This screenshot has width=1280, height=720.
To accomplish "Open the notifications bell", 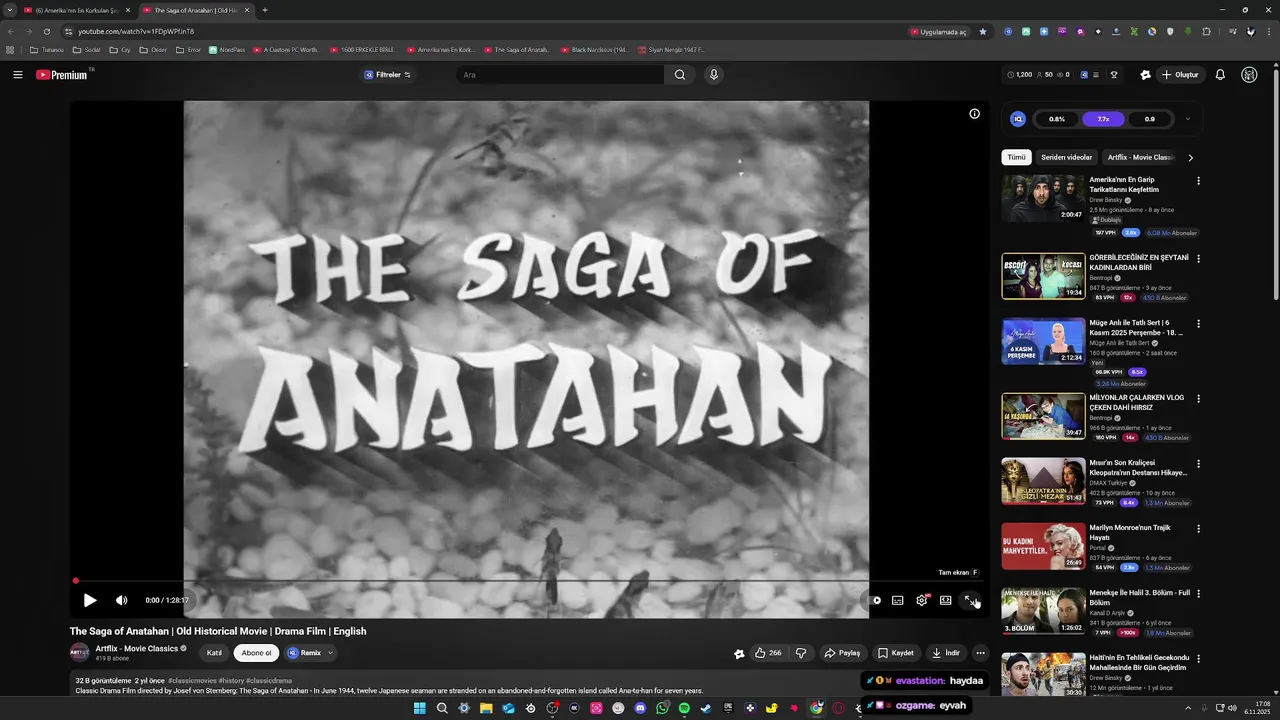I will [1220, 75].
